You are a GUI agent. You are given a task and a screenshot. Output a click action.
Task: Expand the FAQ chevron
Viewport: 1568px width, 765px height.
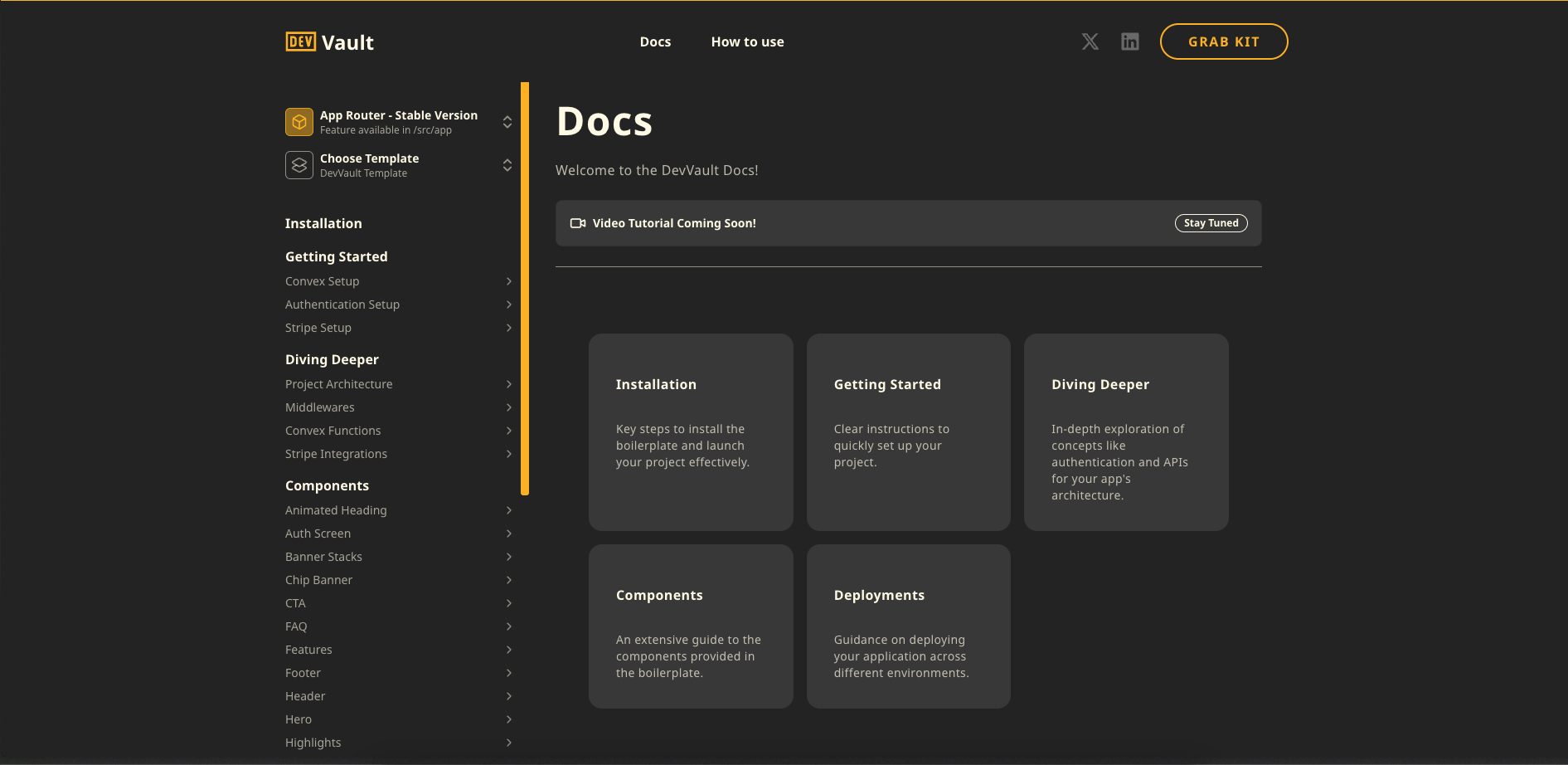coord(509,626)
